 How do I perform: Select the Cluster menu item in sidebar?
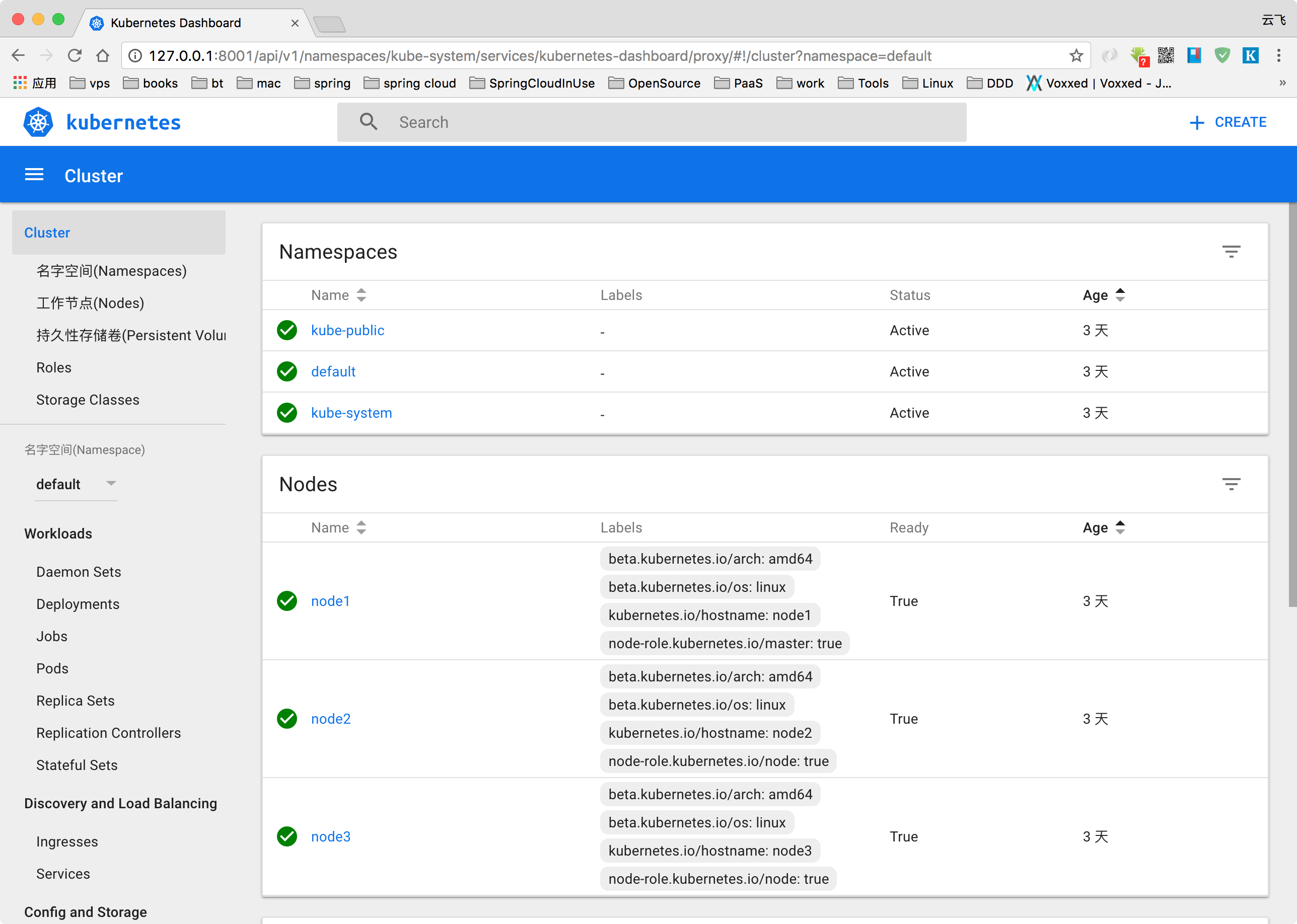[46, 232]
